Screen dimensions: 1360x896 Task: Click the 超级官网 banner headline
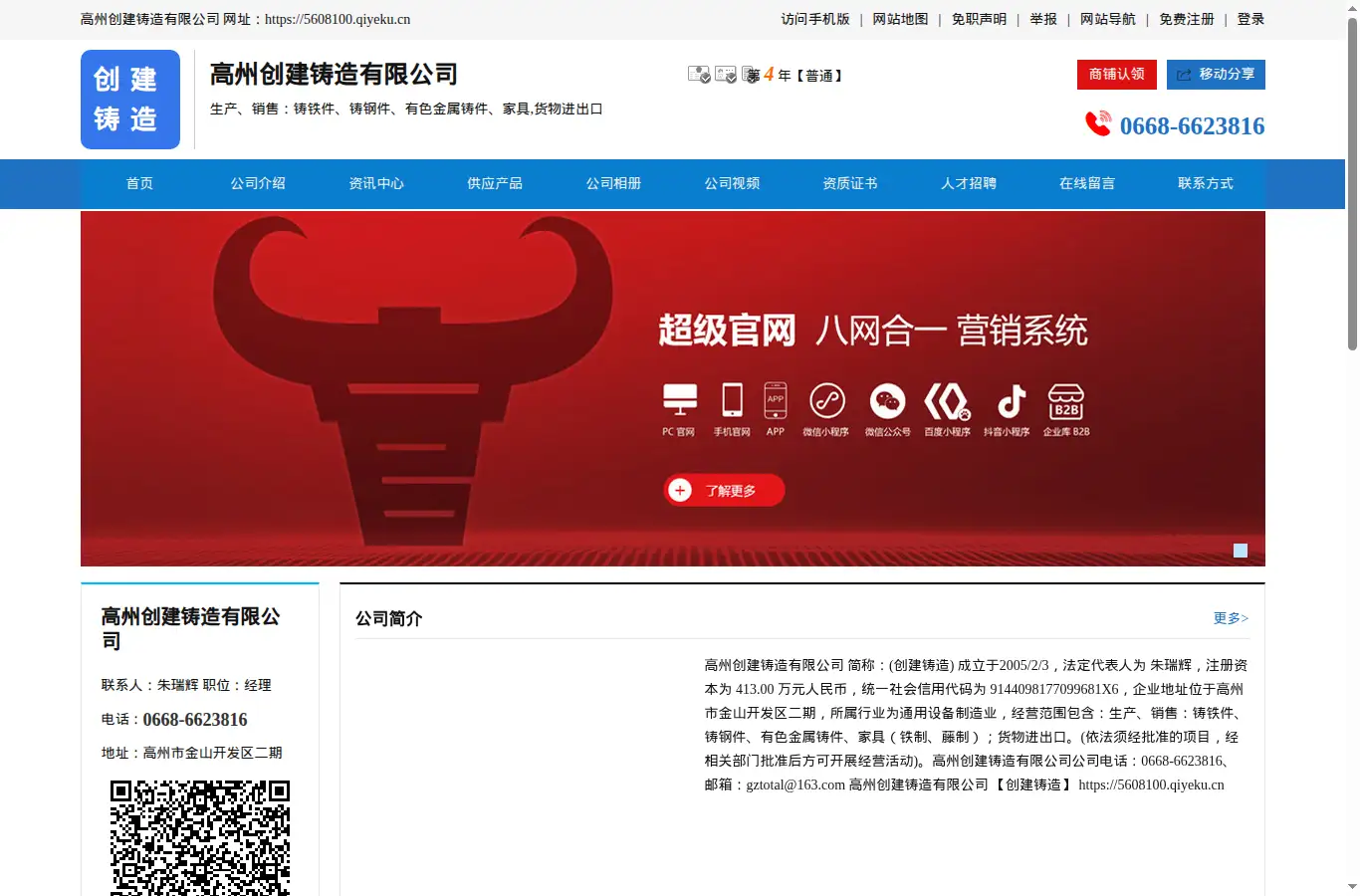728,331
